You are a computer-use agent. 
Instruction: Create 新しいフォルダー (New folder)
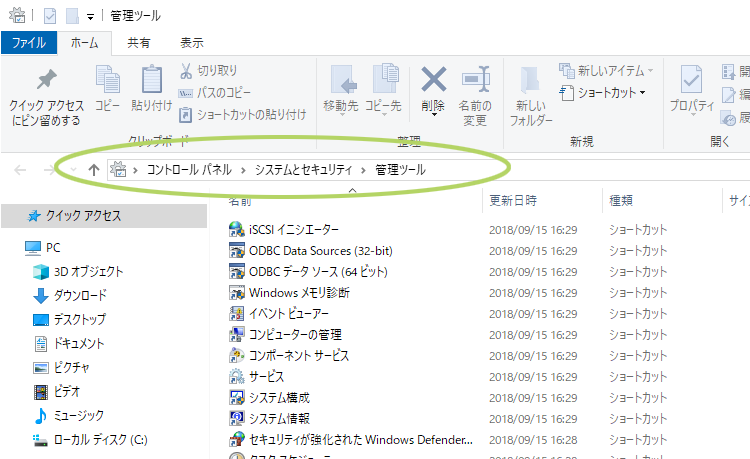click(x=530, y=97)
